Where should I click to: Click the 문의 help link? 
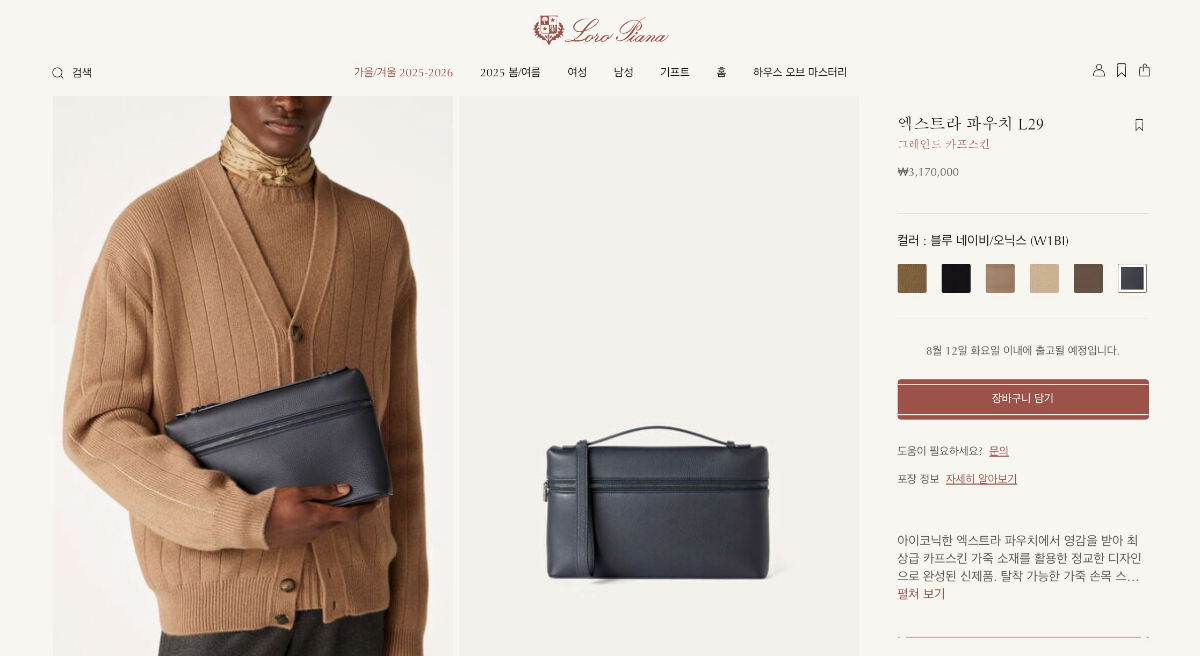click(999, 451)
